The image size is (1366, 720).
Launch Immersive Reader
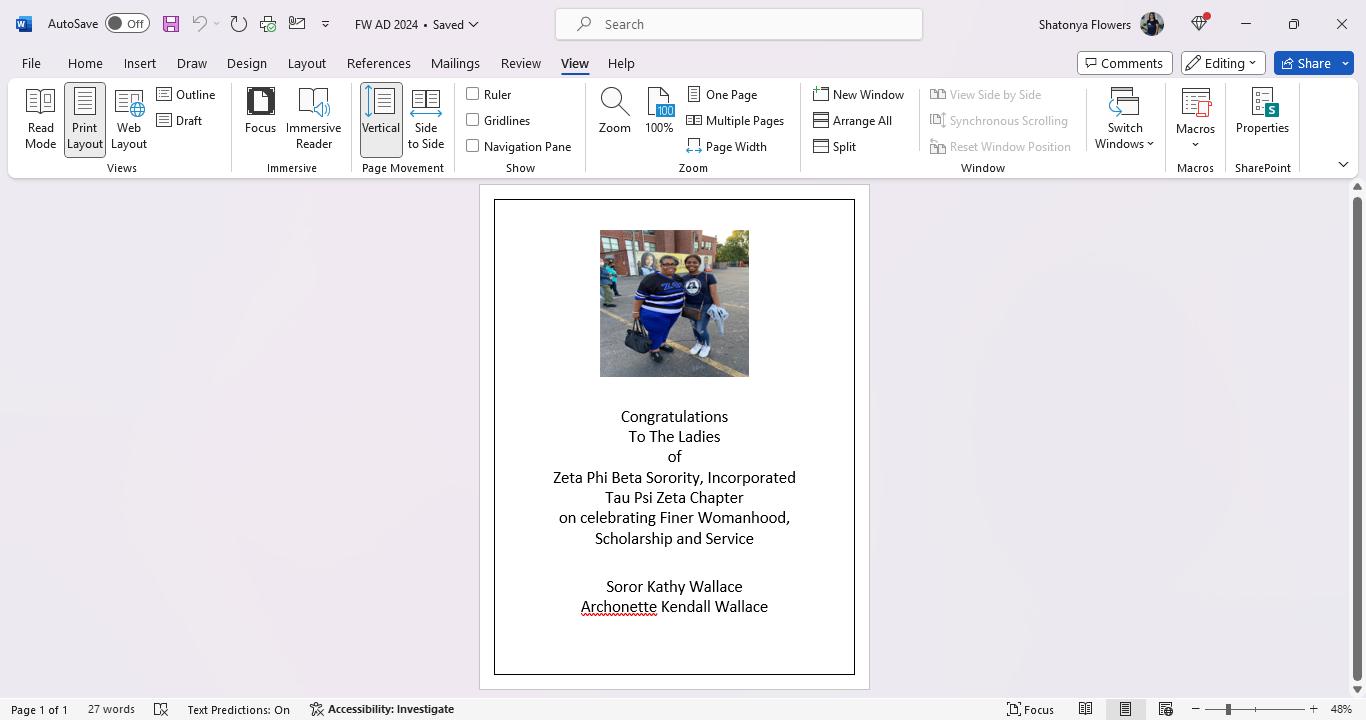click(314, 119)
